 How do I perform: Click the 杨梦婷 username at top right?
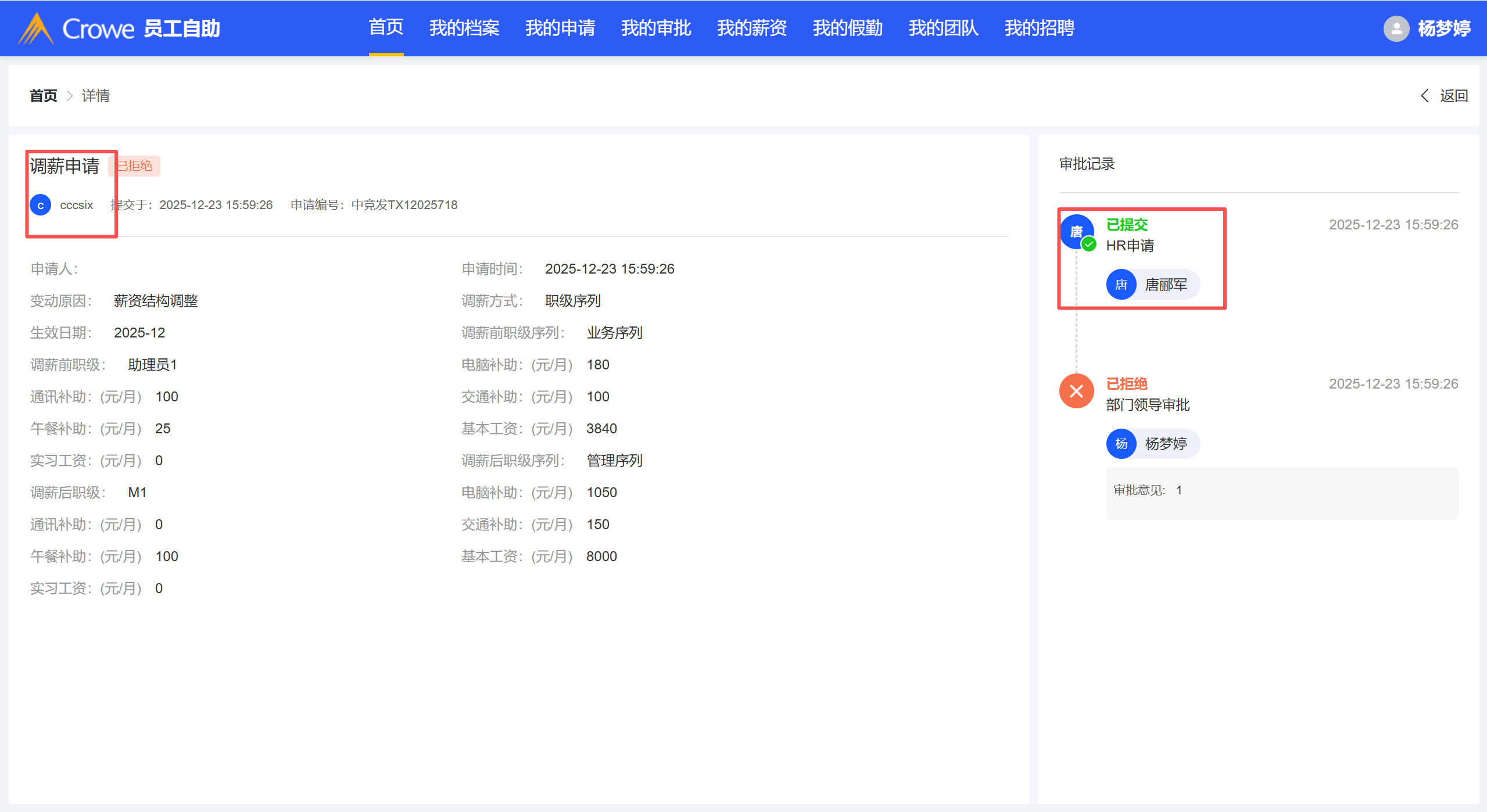[1444, 28]
